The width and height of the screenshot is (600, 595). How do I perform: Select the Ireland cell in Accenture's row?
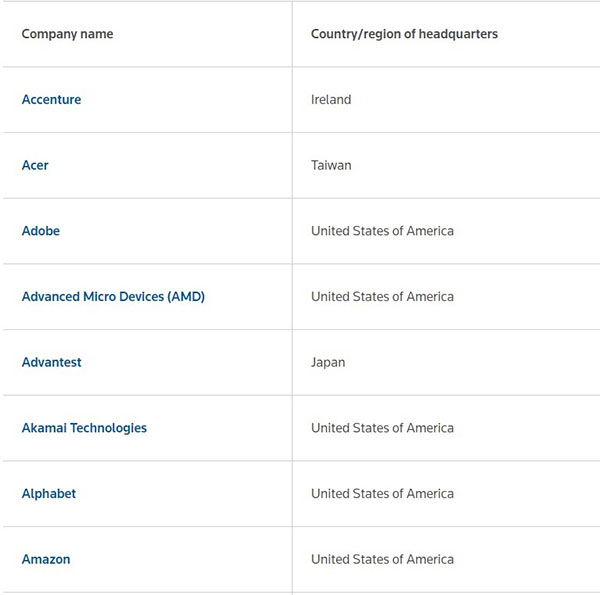(331, 100)
